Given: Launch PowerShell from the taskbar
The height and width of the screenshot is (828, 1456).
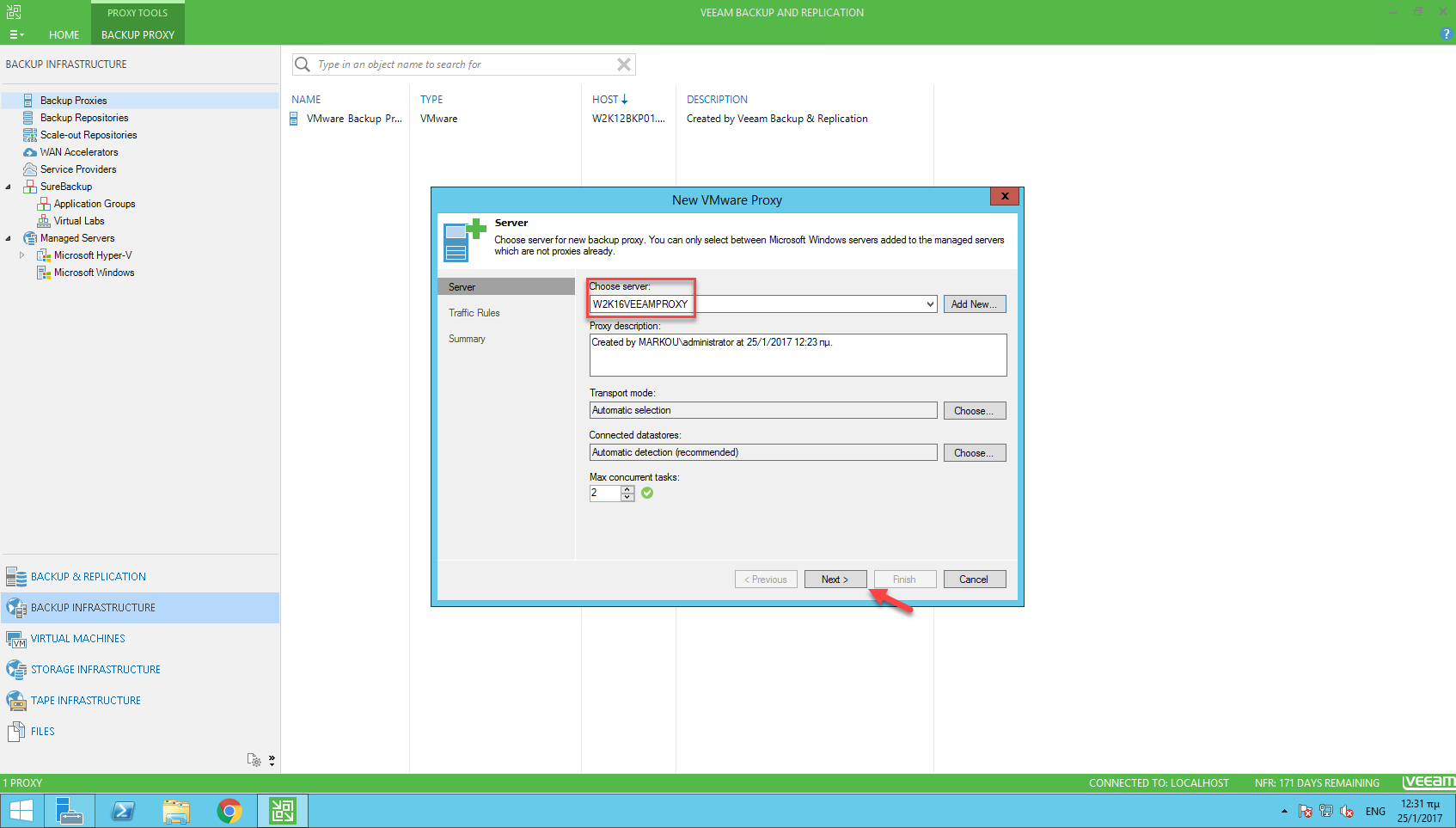Looking at the screenshot, I should pyautogui.click(x=123, y=811).
